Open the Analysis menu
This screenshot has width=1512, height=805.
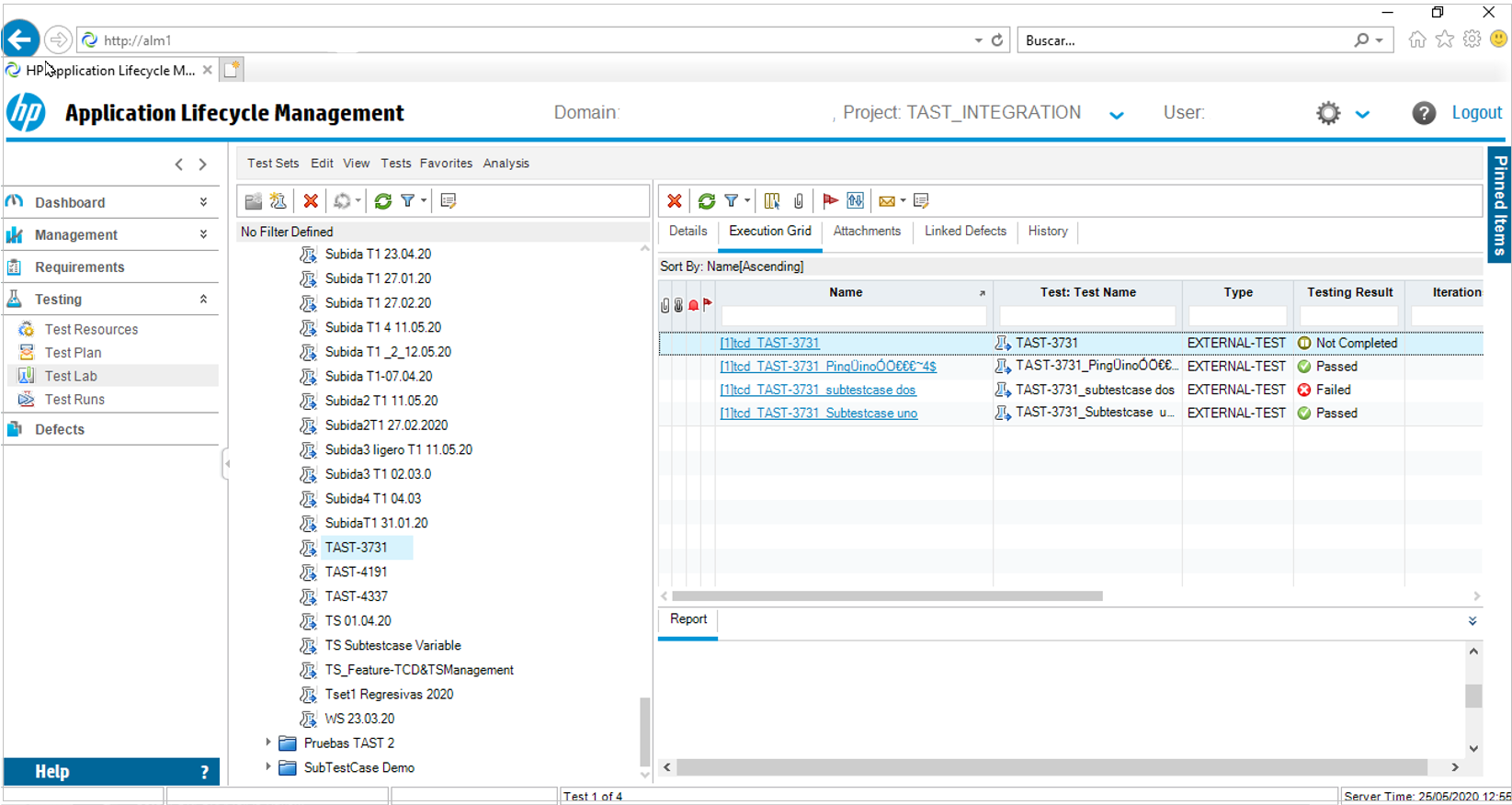tap(506, 164)
